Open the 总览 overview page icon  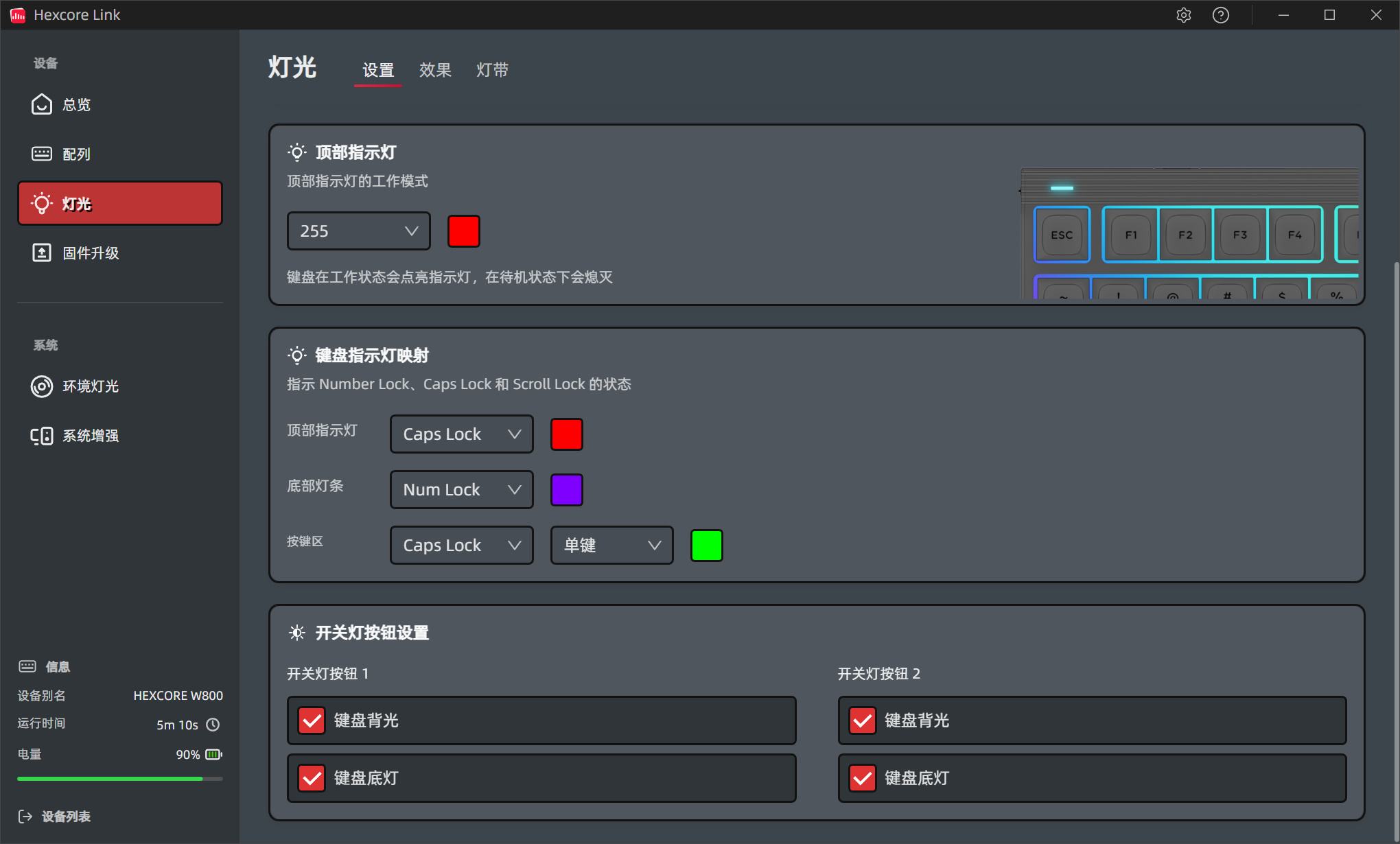(x=41, y=104)
